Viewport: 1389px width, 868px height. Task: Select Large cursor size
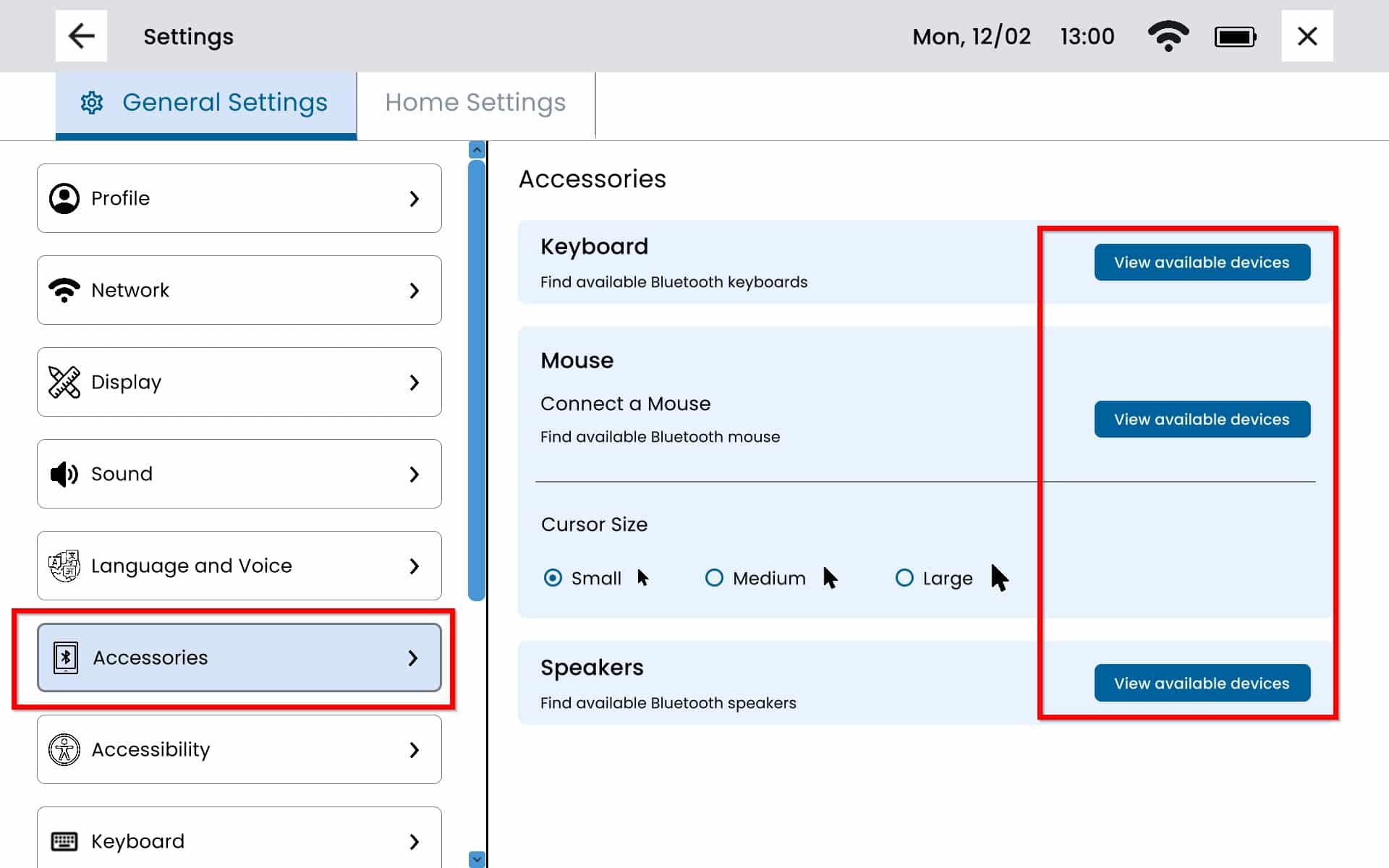(x=904, y=578)
